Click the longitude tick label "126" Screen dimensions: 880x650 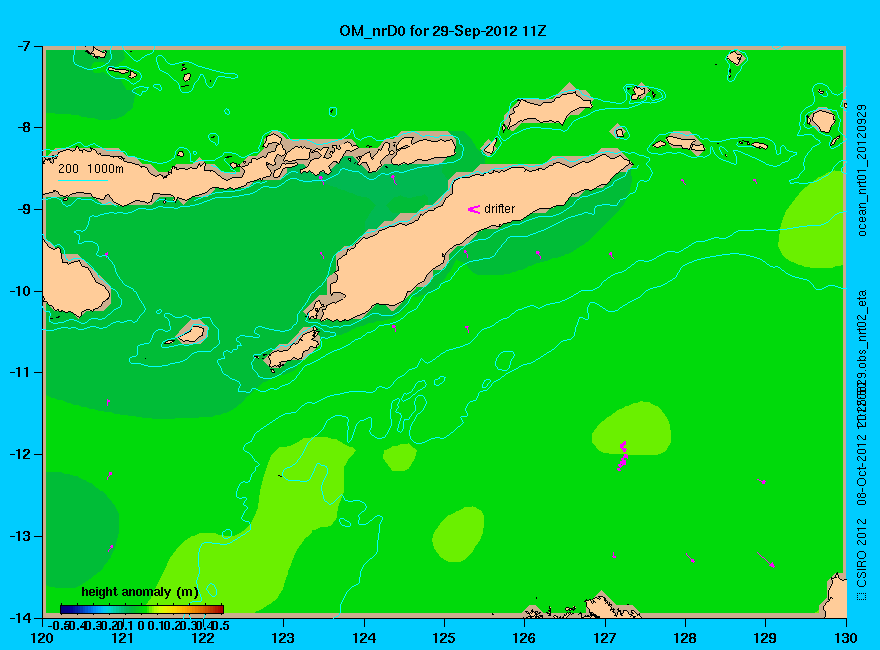point(525,638)
